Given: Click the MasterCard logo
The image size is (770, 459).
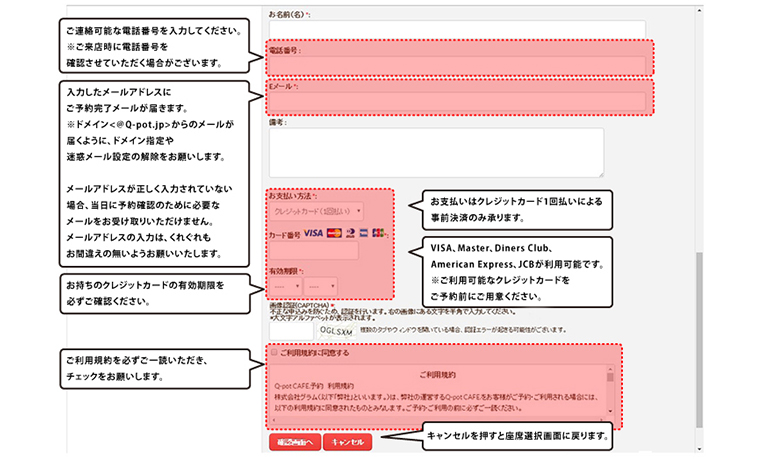Looking at the screenshot, I should point(334,233).
